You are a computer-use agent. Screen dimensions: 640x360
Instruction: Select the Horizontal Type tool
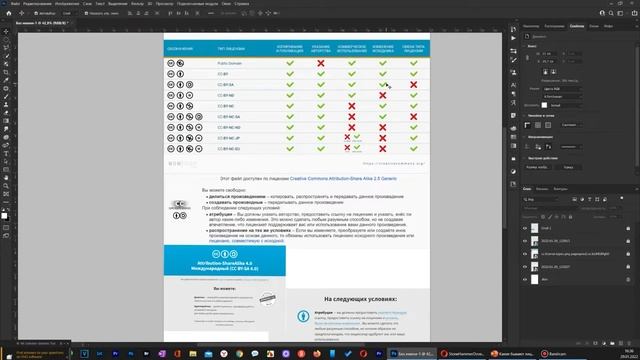(x=6, y=154)
